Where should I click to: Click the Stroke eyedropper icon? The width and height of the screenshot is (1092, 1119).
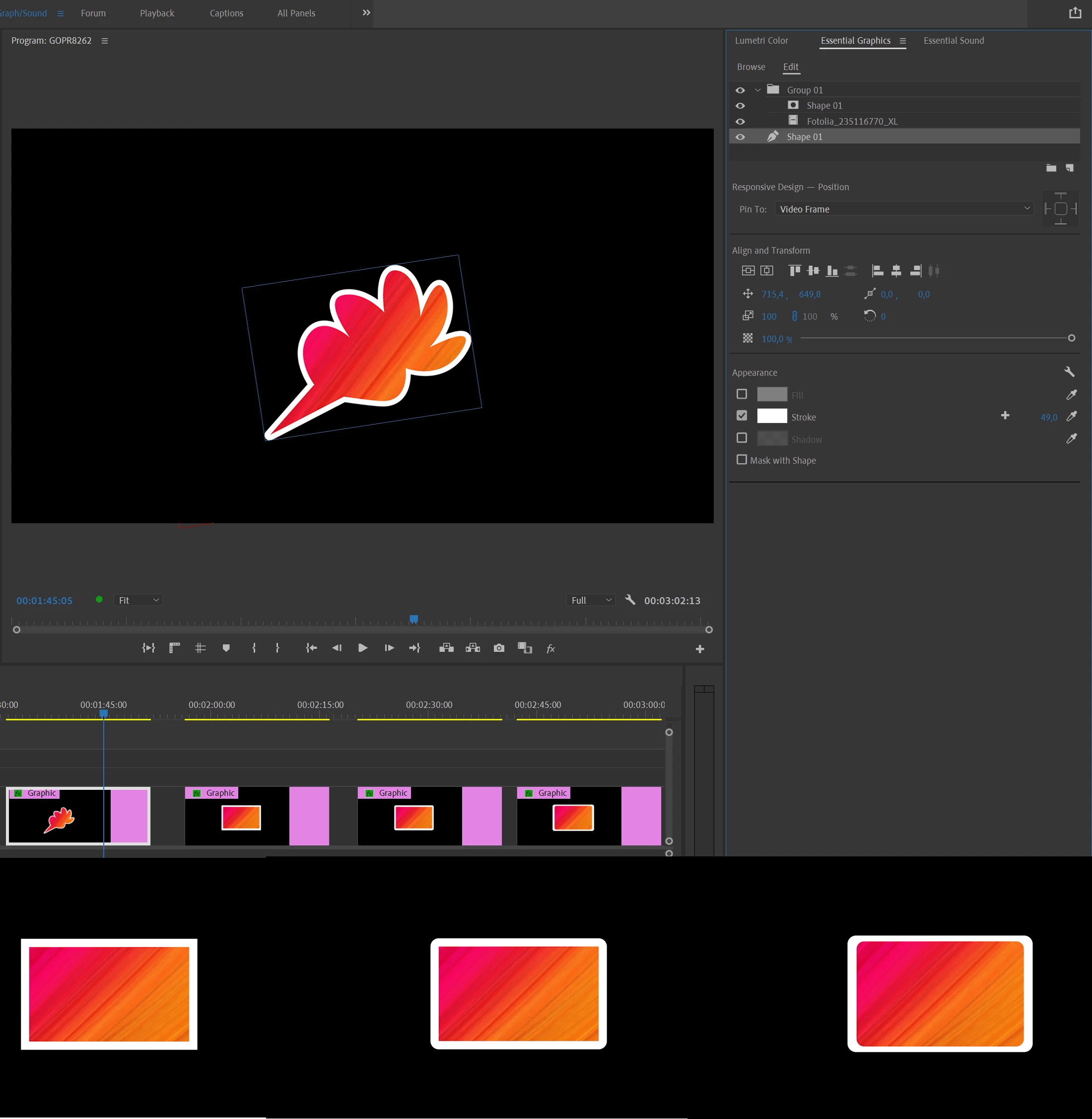pyautogui.click(x=1071, y=417)
